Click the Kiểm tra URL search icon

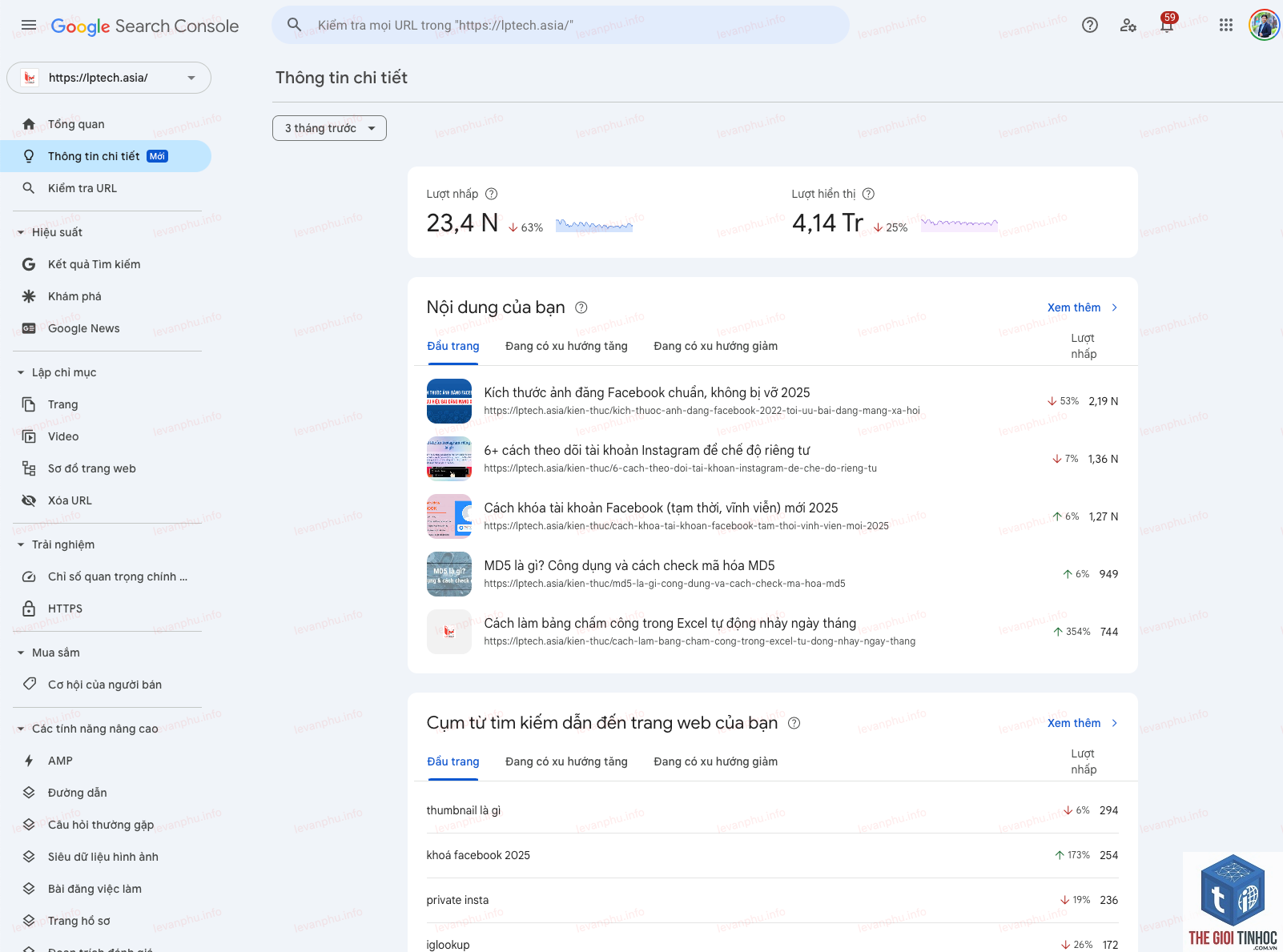coord(29,188)
